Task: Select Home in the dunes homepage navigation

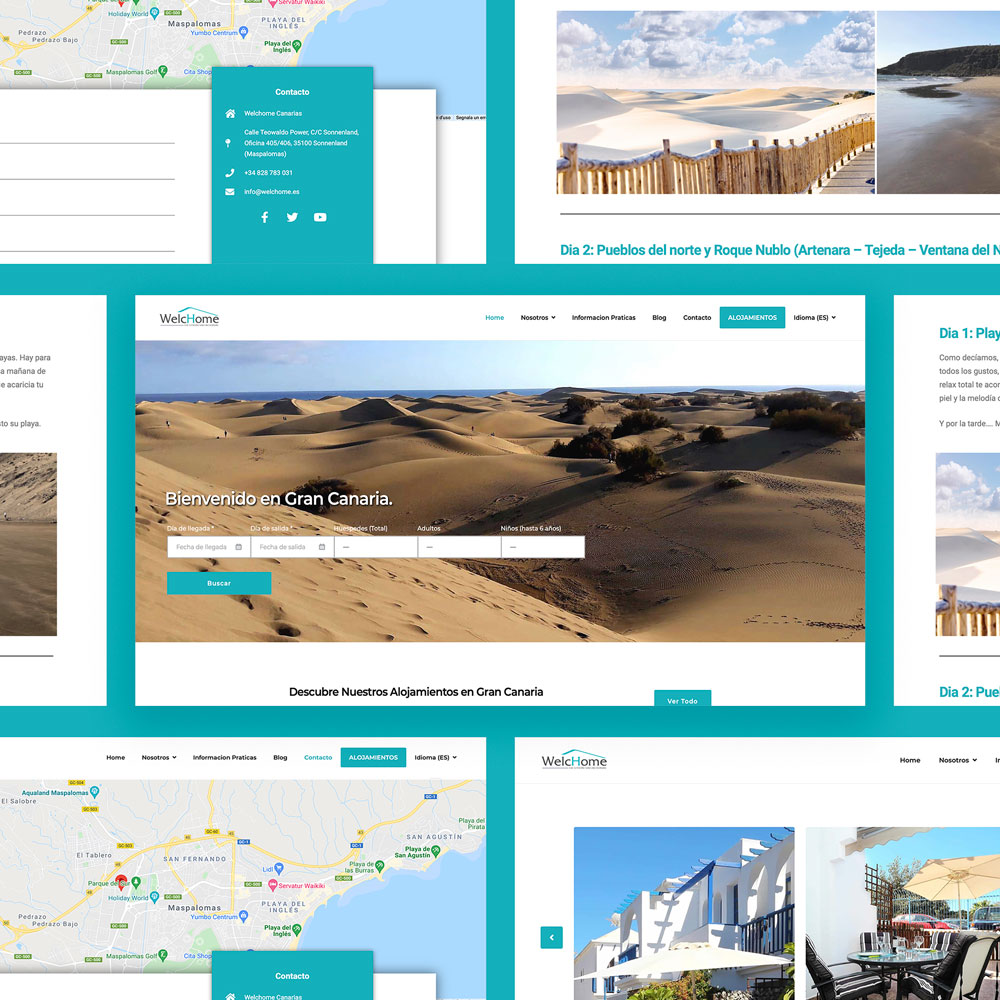Action: coord(495,318)
